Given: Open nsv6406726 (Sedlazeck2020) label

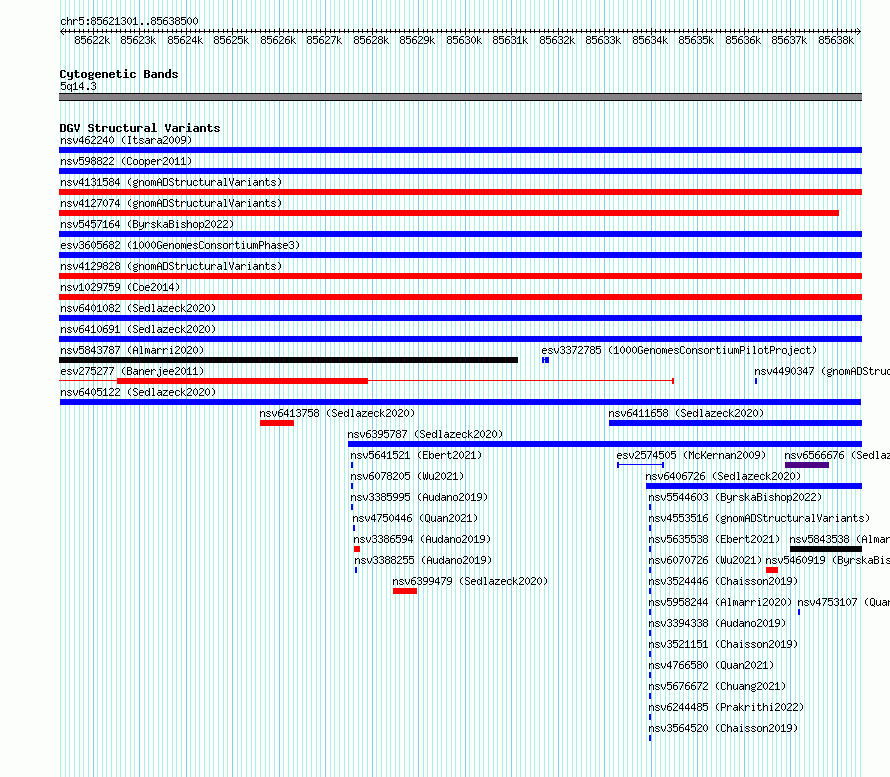Looking at the screenshot, I should tap(723, 476).
